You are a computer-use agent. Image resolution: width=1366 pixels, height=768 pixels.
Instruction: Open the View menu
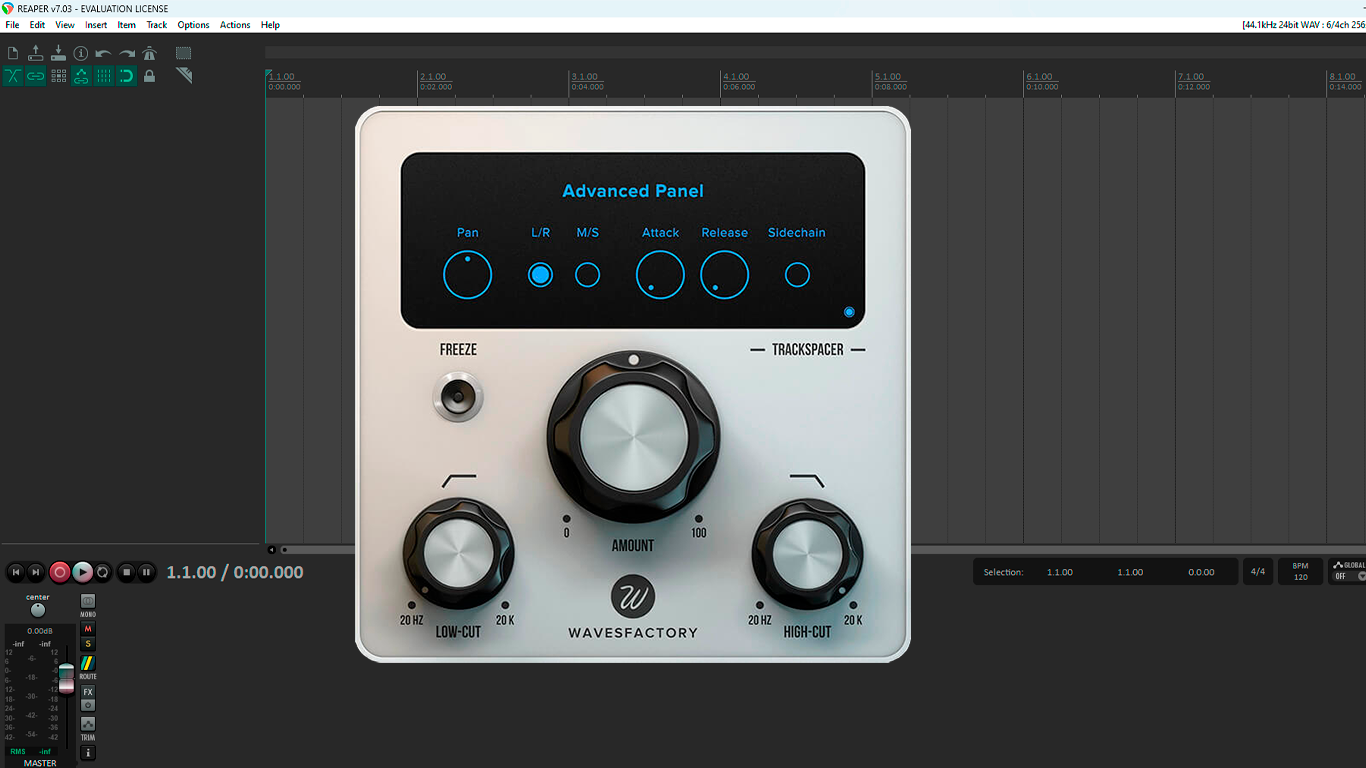click(x=65, y=25)
